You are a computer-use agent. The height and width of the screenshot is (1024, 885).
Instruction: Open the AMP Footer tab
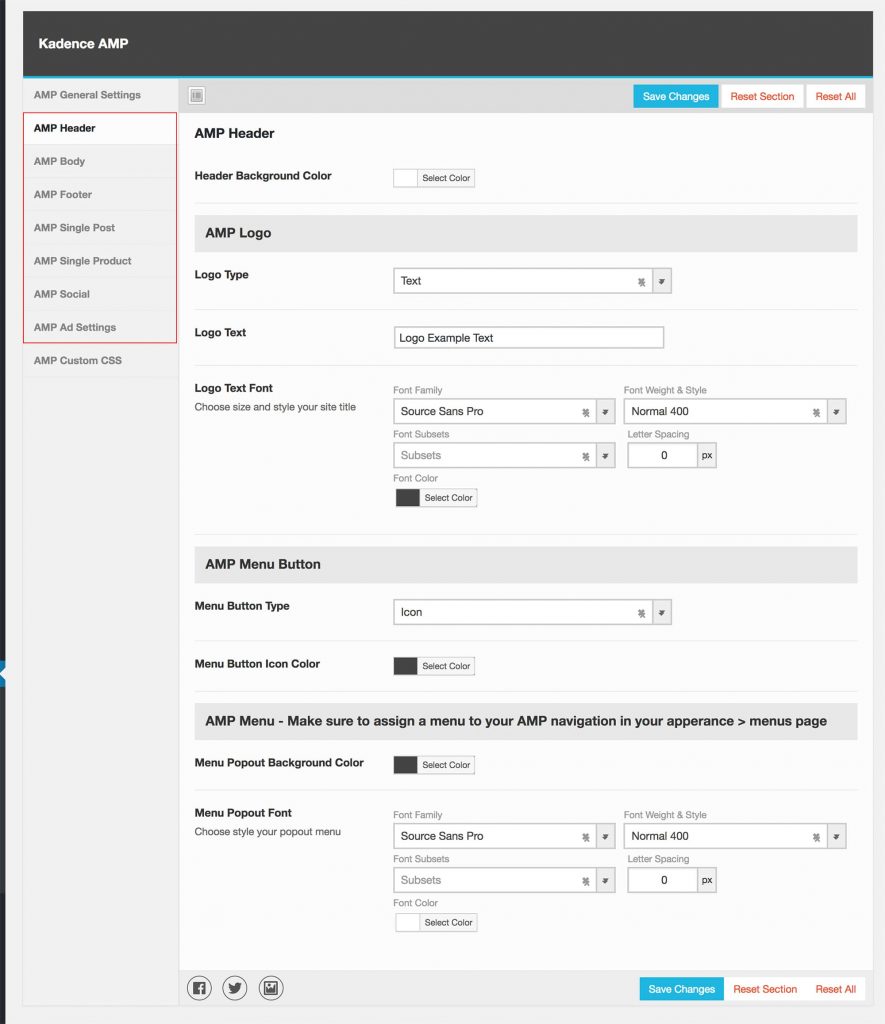pyautogui.click(x=101, y=195)
